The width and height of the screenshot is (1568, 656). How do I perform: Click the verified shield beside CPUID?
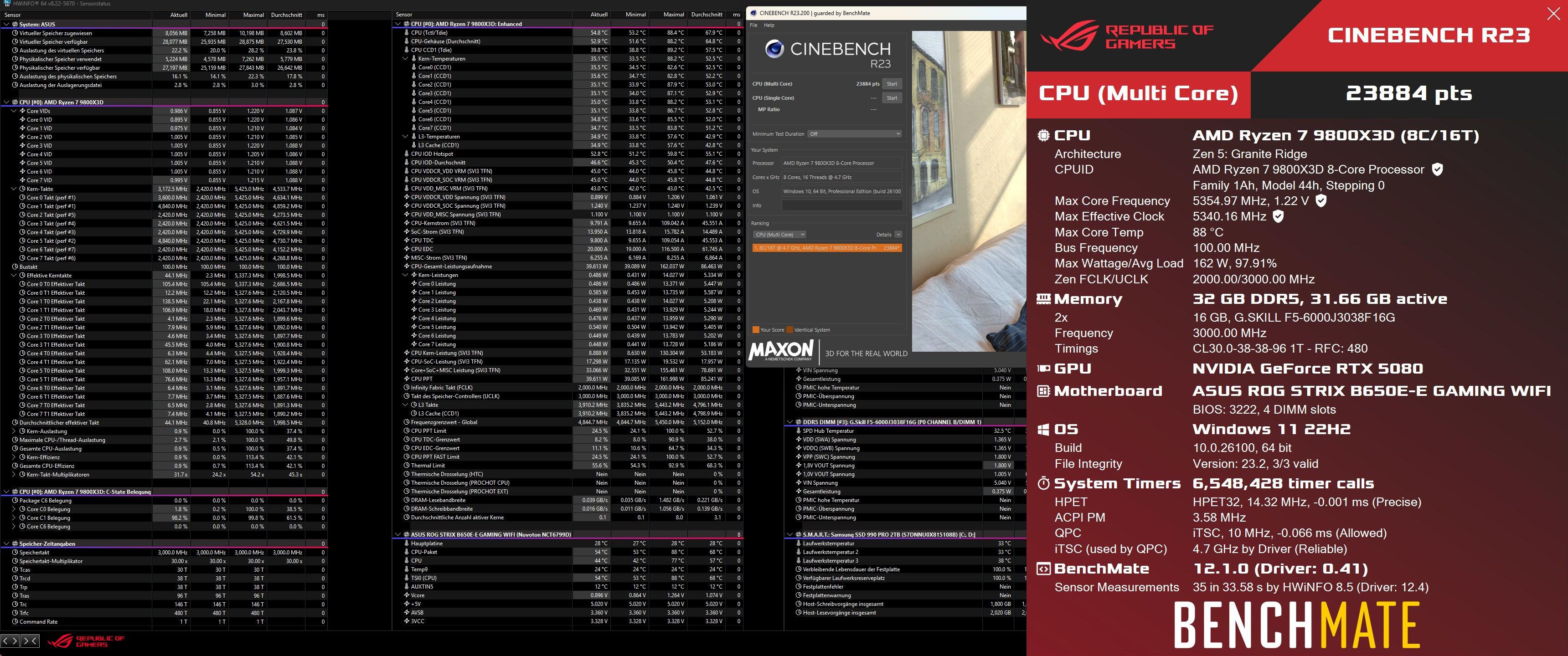click(1437, 170)
